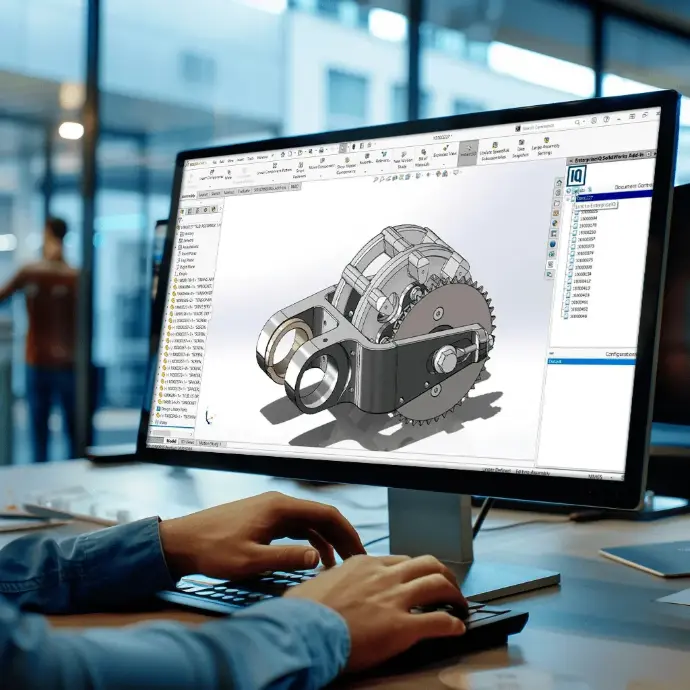Click the Move Component tool

pyautogui.click(x=321, y=165)
